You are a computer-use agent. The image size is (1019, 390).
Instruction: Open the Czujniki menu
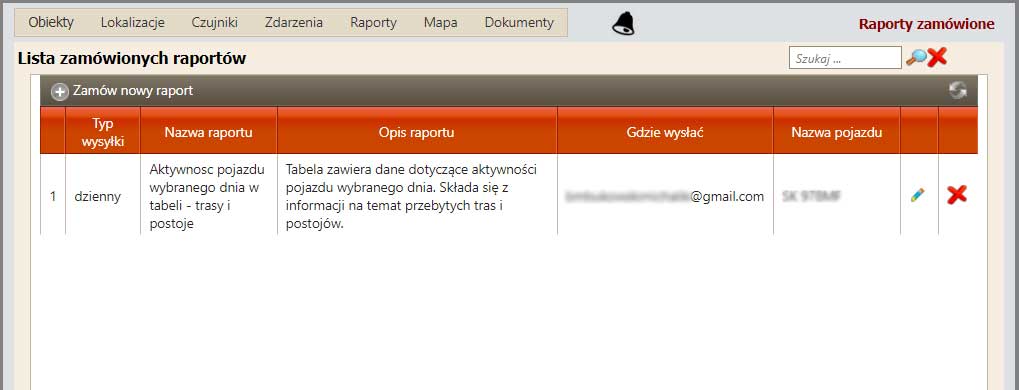214,23
